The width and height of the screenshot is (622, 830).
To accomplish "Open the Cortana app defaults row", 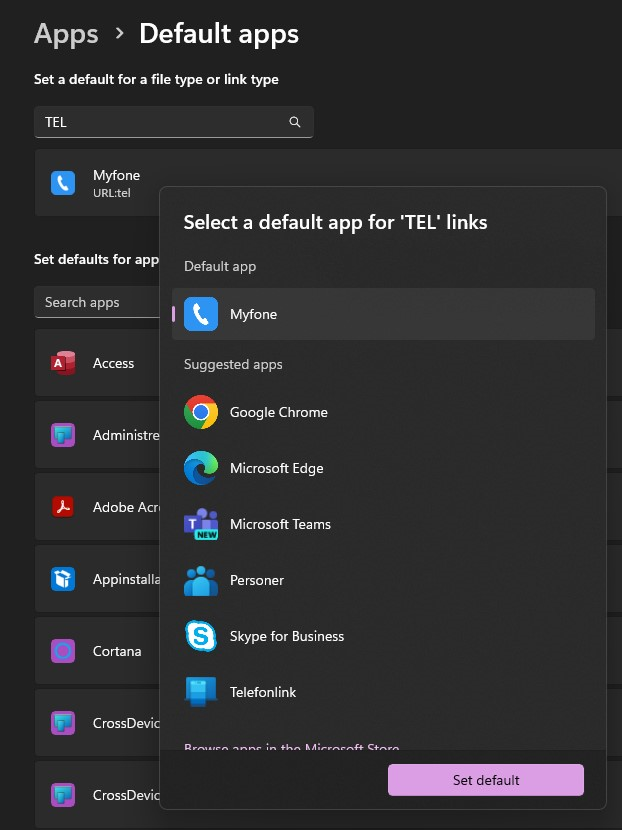I will (x=97, y=651).
